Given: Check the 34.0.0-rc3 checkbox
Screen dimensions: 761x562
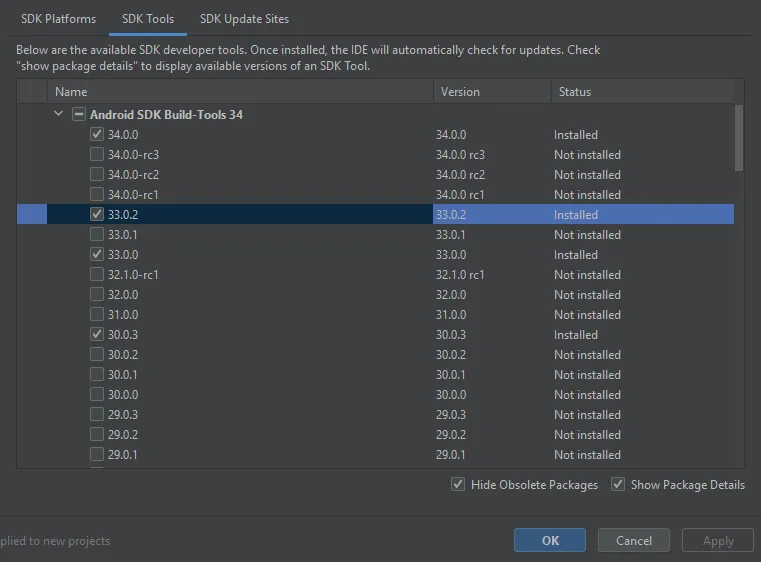Looking at the screenshot, I should [x=97, y=154].
